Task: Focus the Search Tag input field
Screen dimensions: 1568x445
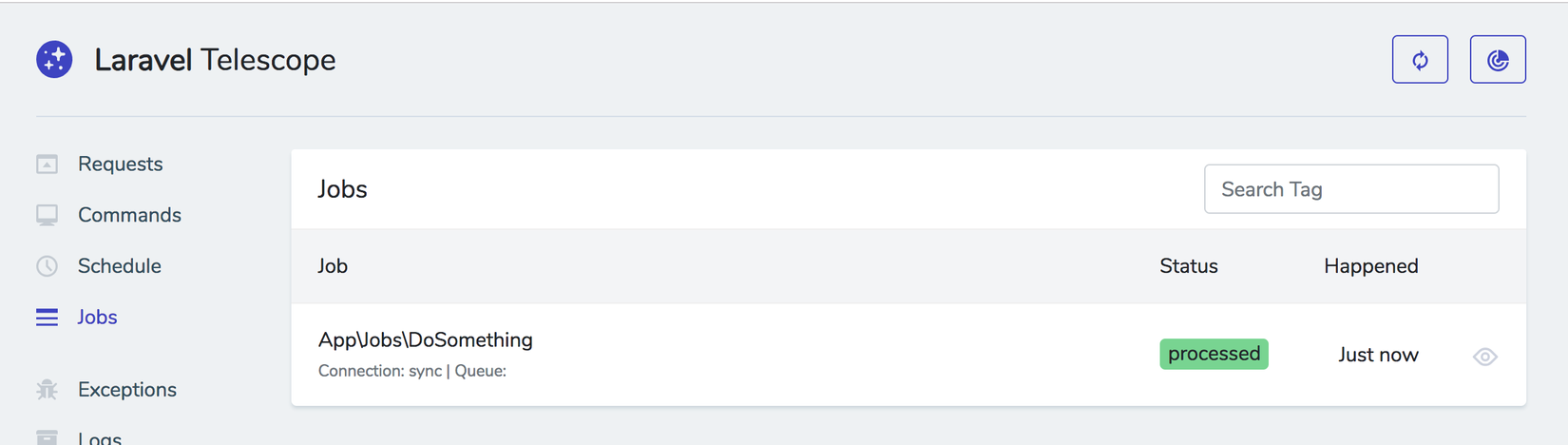Action: (1350, 189)
